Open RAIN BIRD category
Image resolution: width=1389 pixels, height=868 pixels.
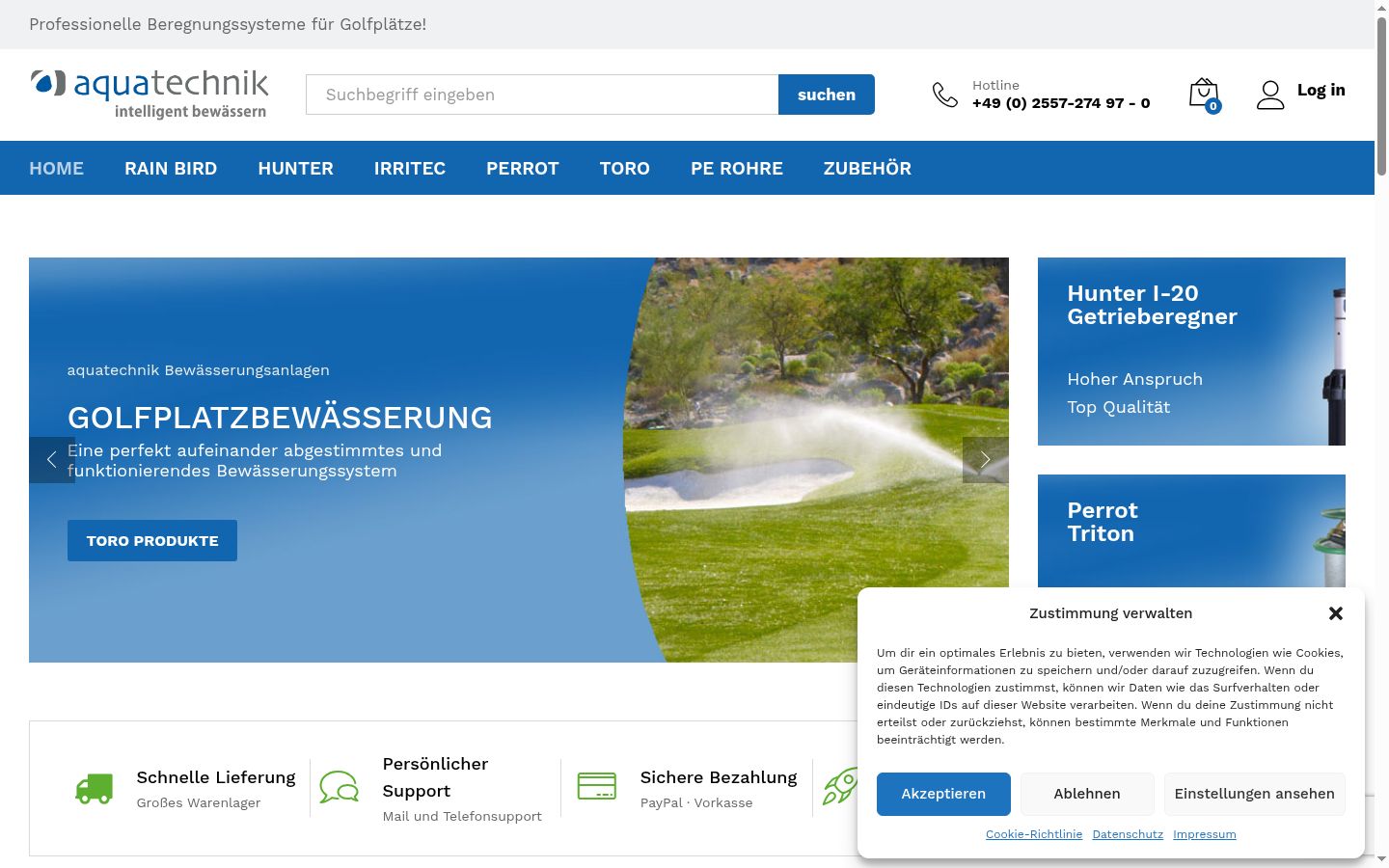click(x=171, y=168)
